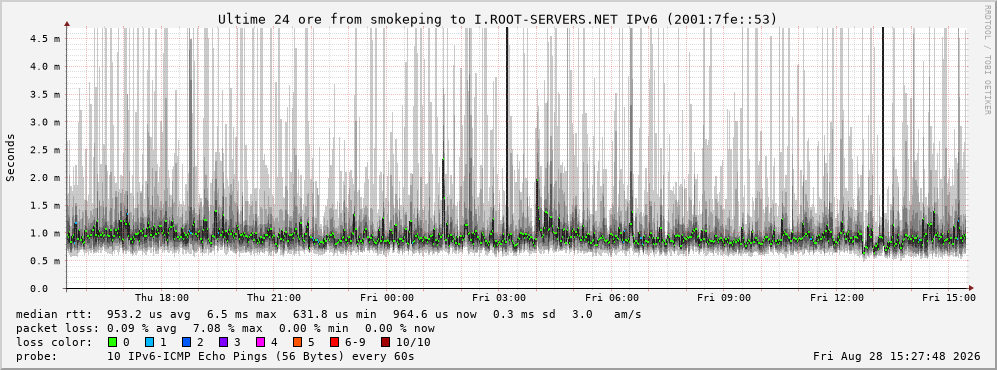The width and height of the screenshot is (997, 370).
Task: Click the magenta loss color 4 swatch
Action: 261,343
